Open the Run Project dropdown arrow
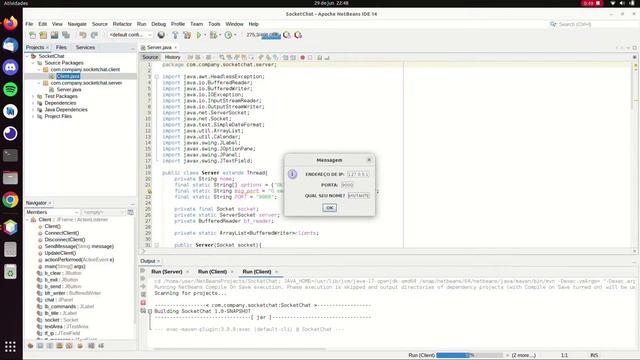The image size is (640, 360). click(205, 35)
